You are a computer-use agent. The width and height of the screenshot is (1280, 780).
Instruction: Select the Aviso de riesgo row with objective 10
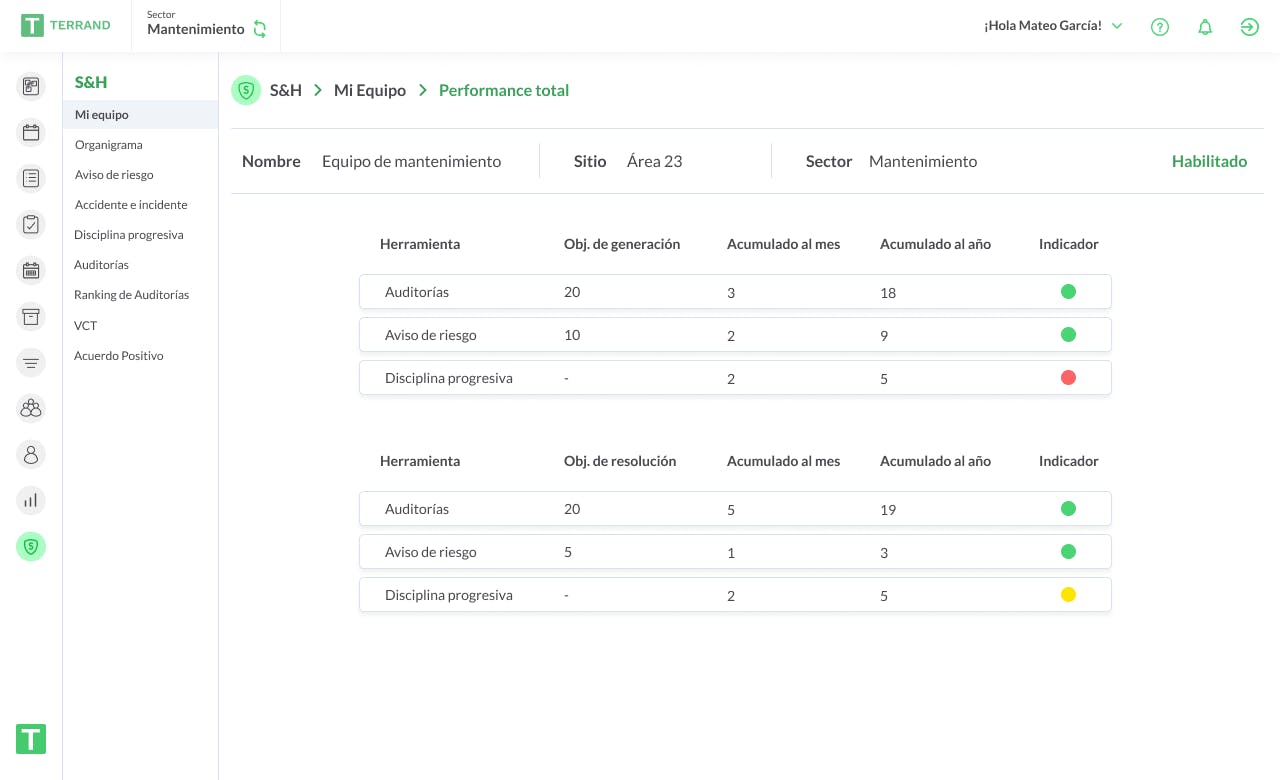(735, 335)
